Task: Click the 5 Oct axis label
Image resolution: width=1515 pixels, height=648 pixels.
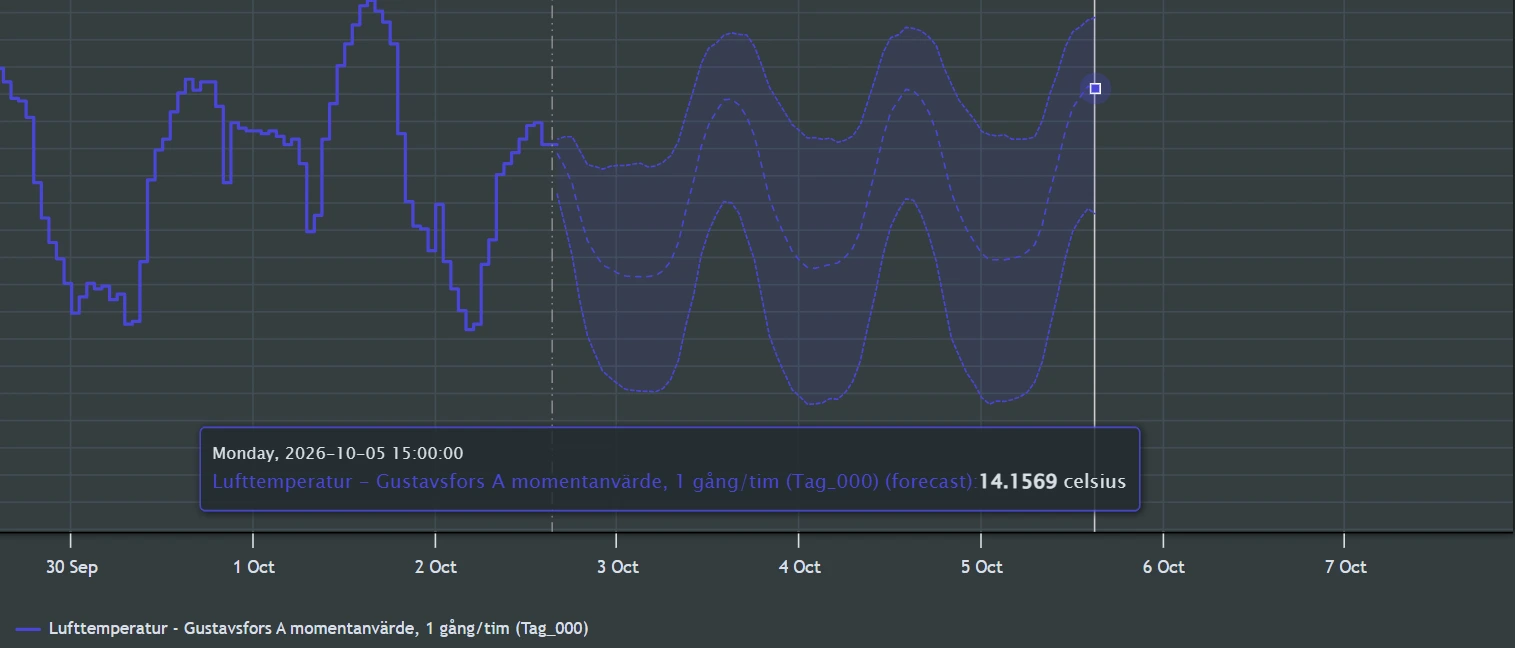Action: [x=981, y=567]
